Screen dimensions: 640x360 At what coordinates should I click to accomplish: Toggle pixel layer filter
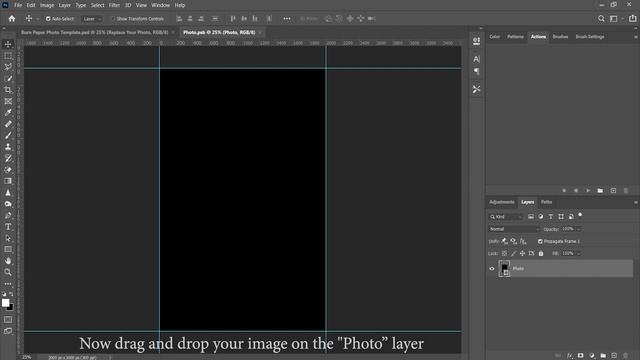coord(531,217)
